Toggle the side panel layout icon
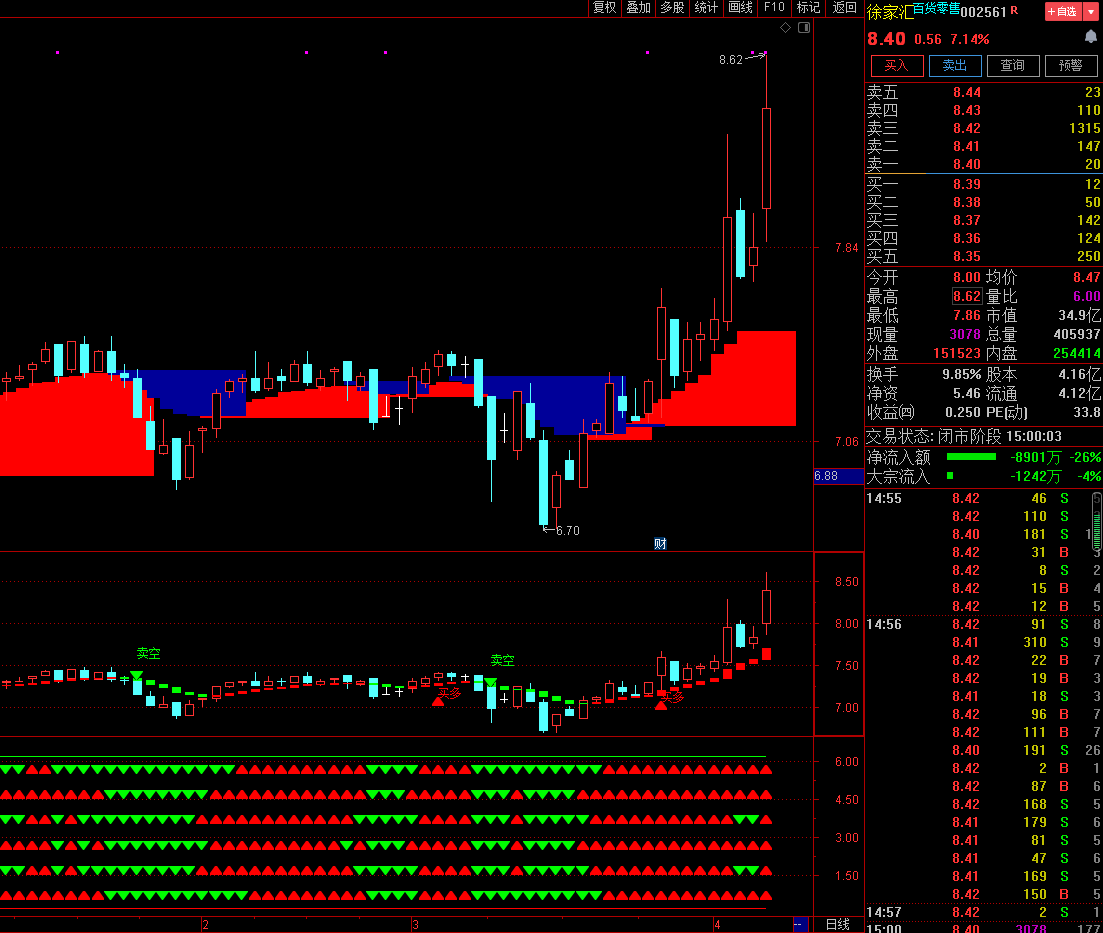This screenshot has width=1103, height=933. click(x=804, y=27)
